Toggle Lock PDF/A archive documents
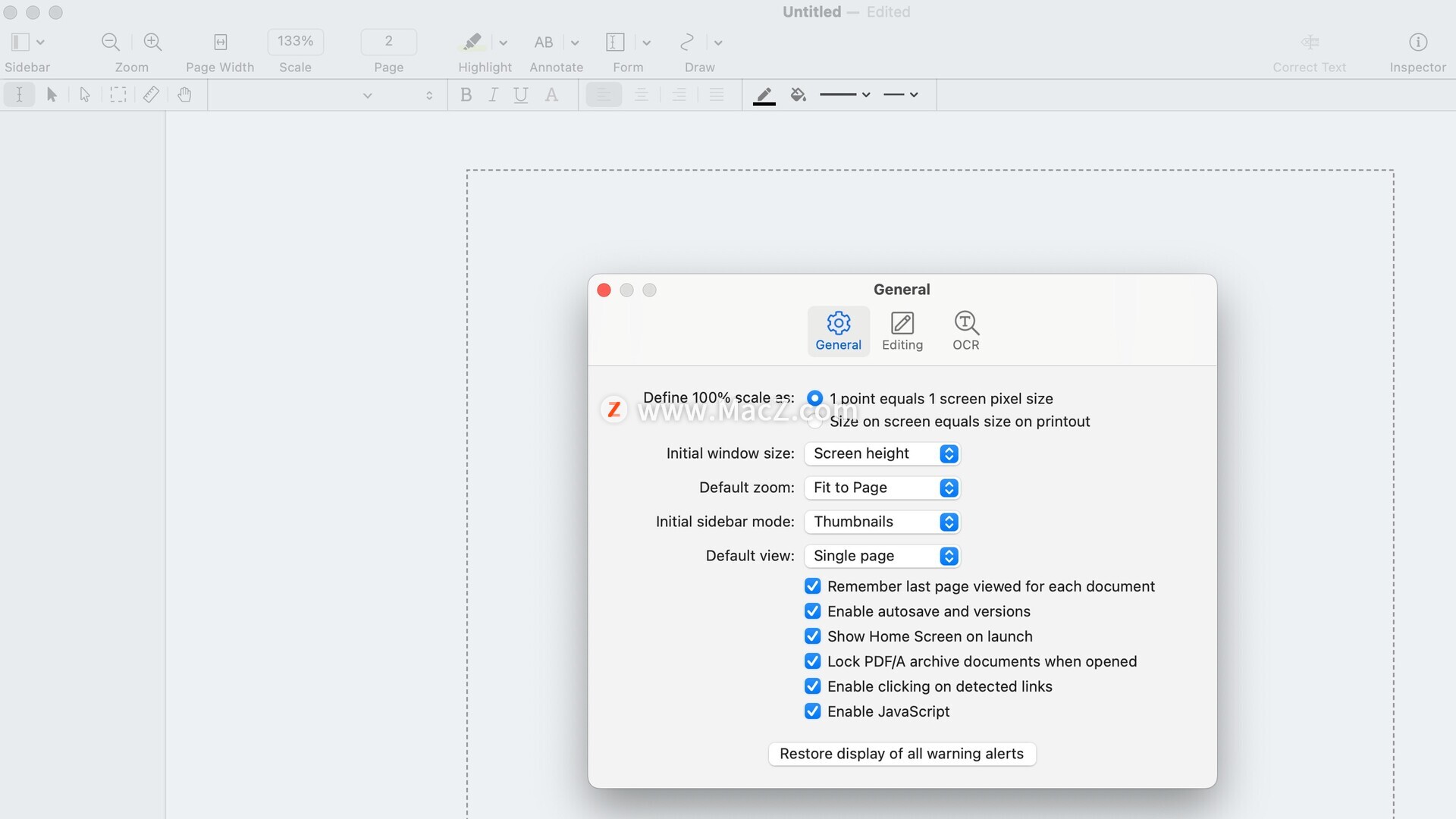The height and width of the screenshot is (819, 1456). [813, 661]
